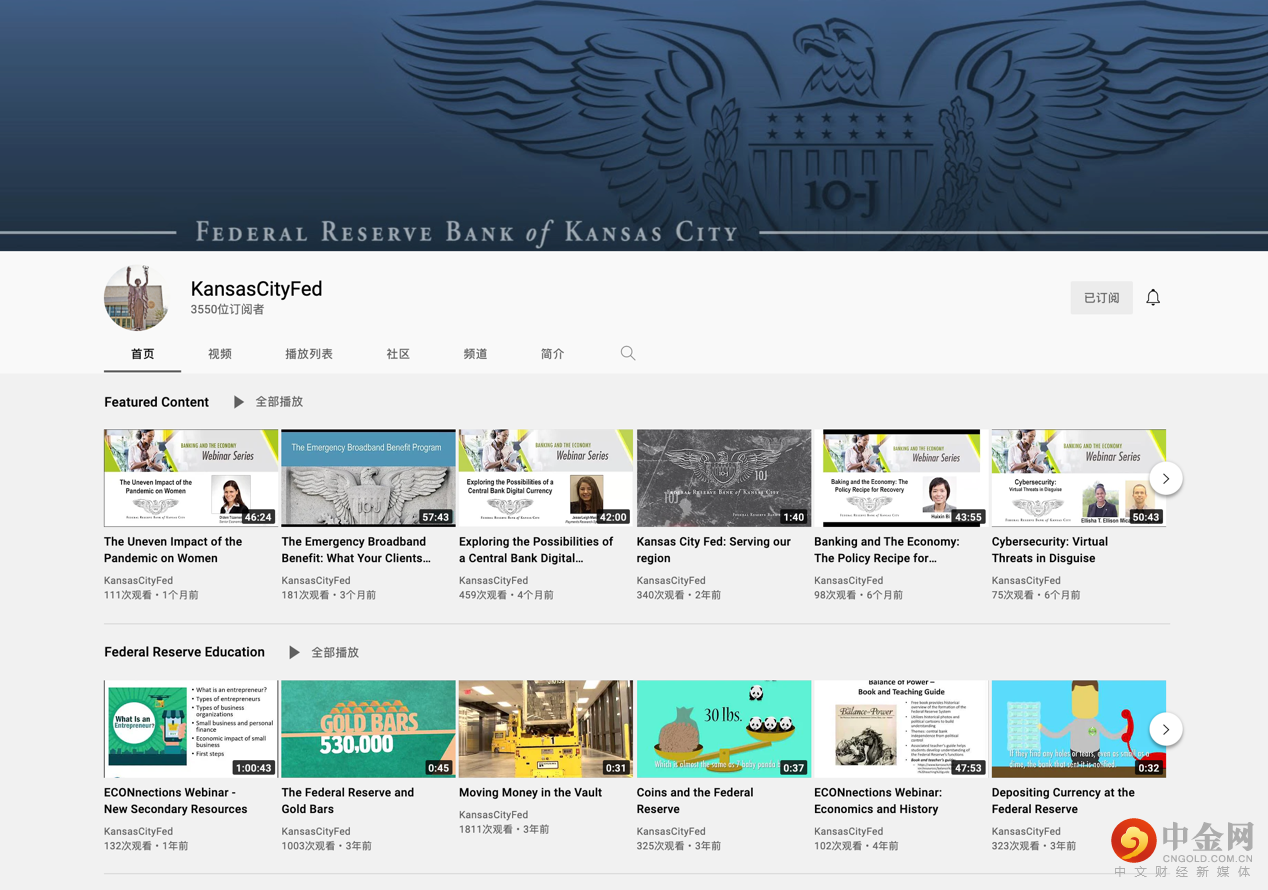
Task: Open the channel search magnifier icon
Action: tap(628, 353)
